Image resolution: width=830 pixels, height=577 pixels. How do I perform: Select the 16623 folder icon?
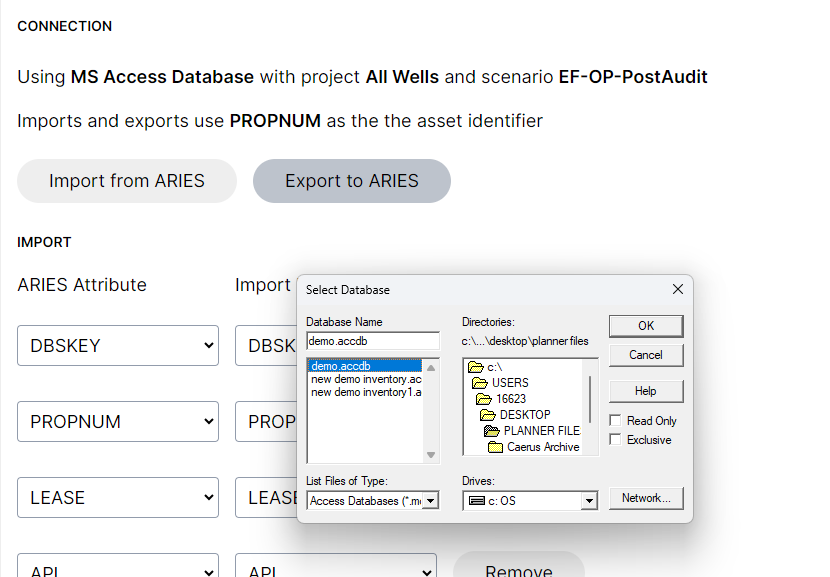point(483,399)
